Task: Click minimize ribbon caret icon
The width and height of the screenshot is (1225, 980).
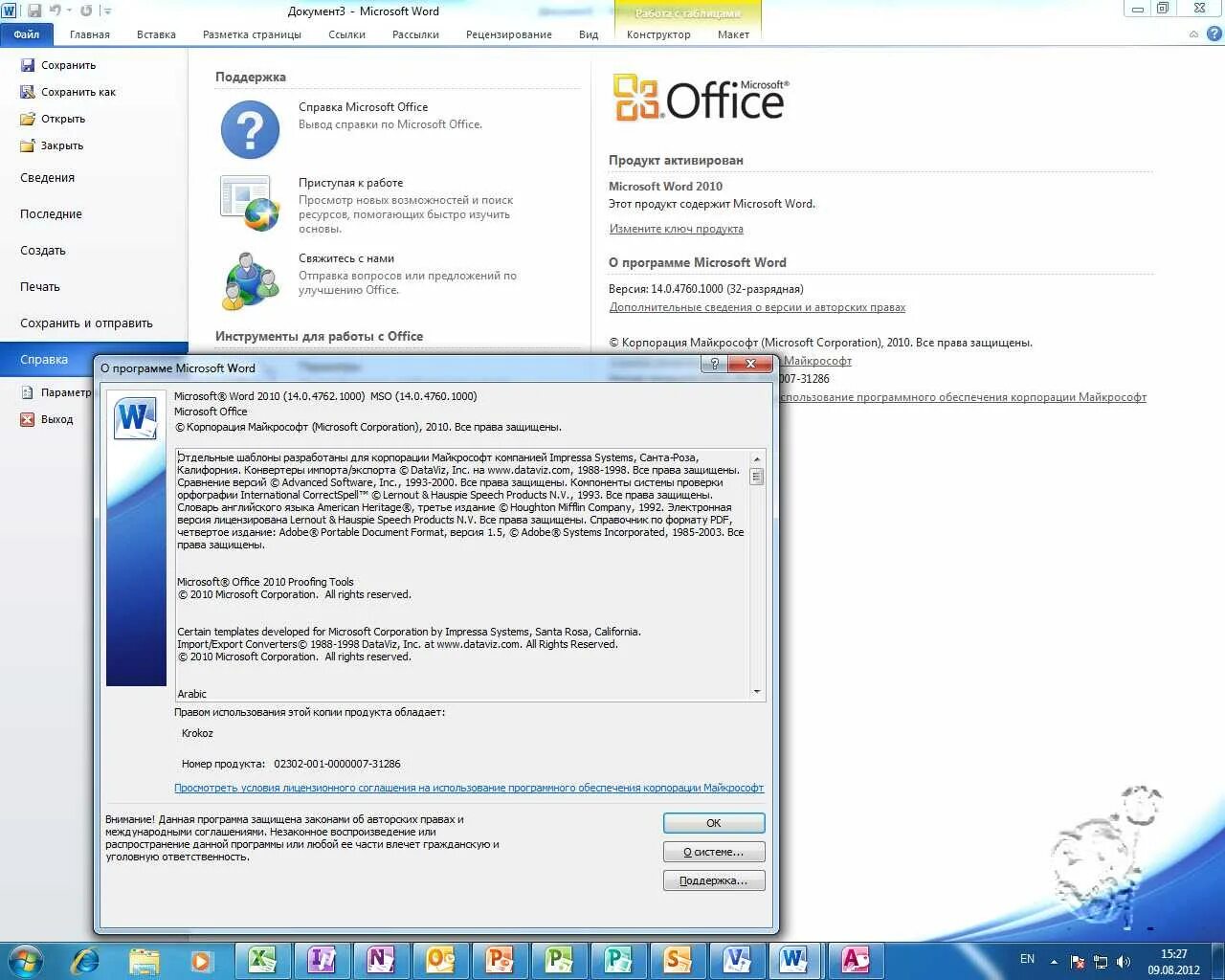Action: click(1193, 34)
